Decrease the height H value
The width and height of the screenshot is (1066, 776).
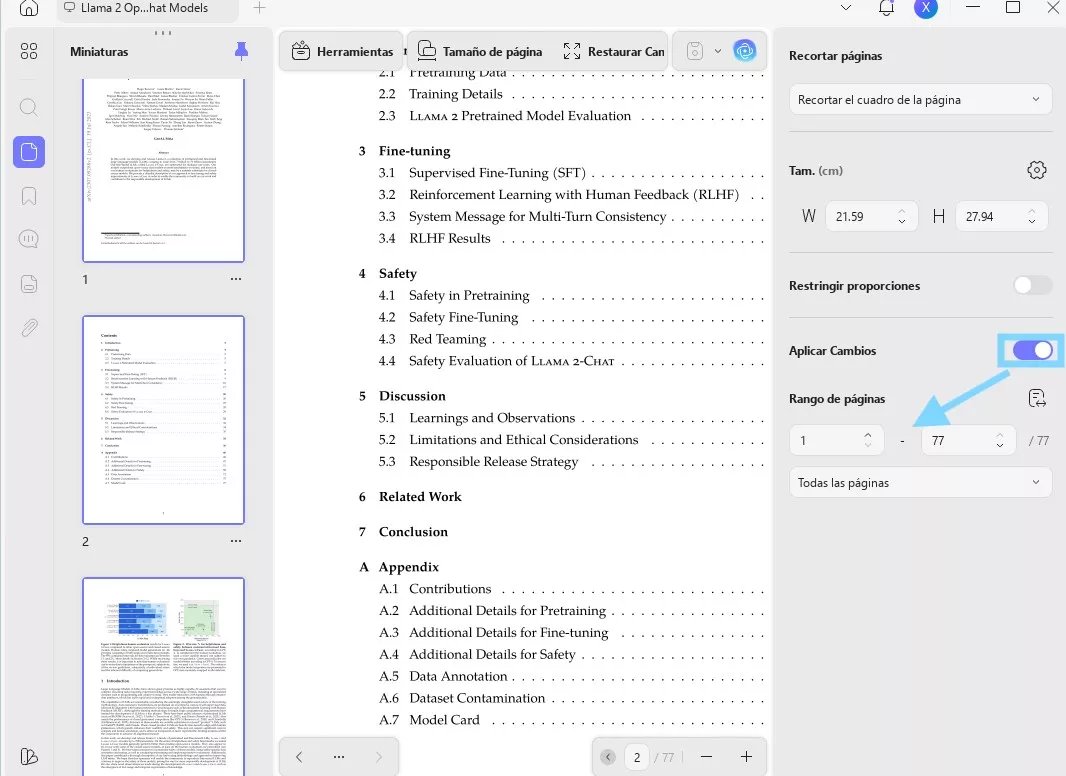pyautogui.click(x=1032, y=222)
